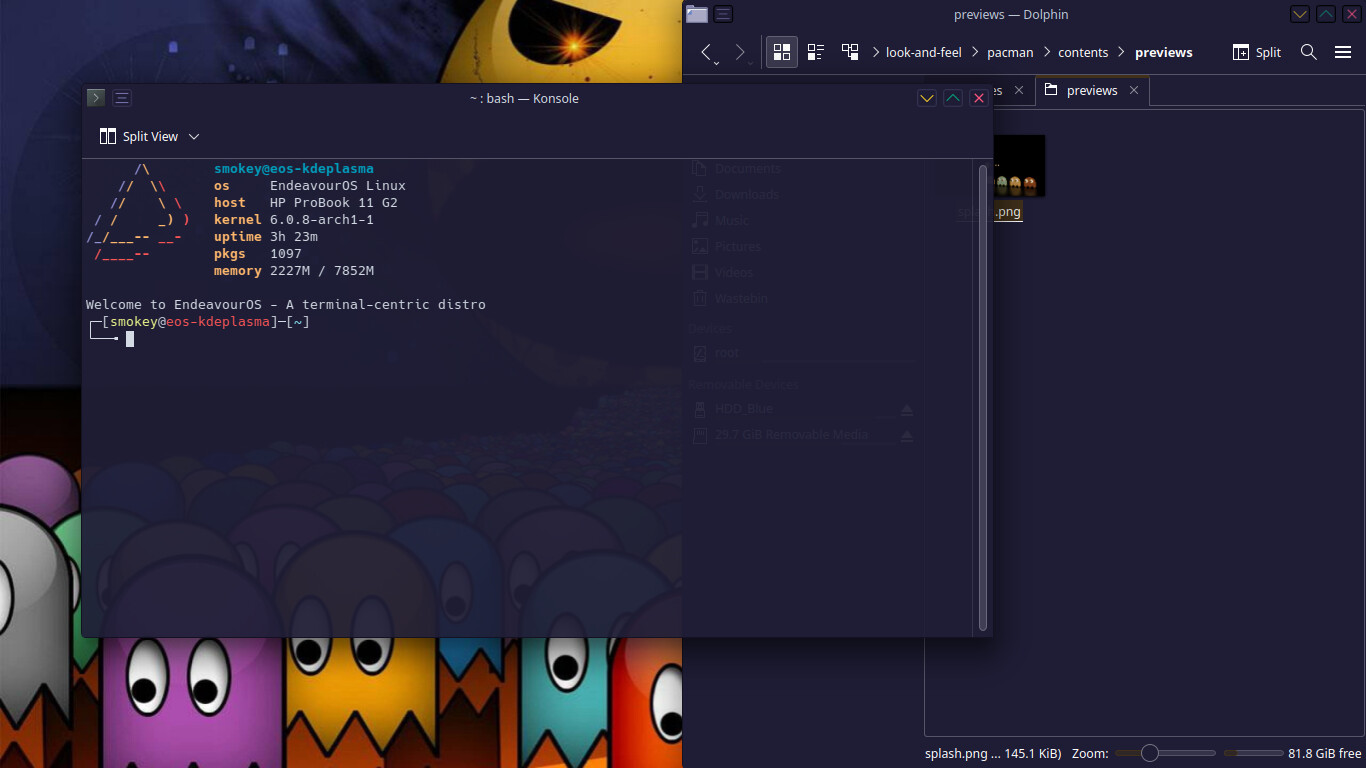Go back in Dolphin folder history
The height and width of the screenshot is (768, 1366).
click(x=706, y=52)
